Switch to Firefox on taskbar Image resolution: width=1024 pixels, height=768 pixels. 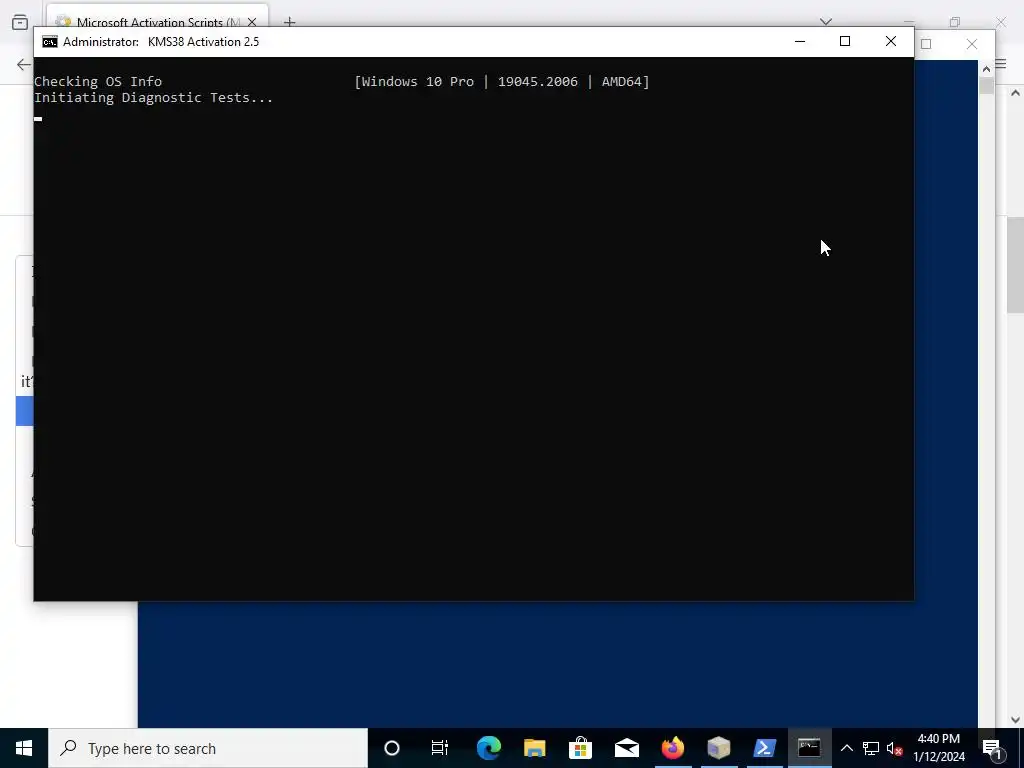point(673,748)
